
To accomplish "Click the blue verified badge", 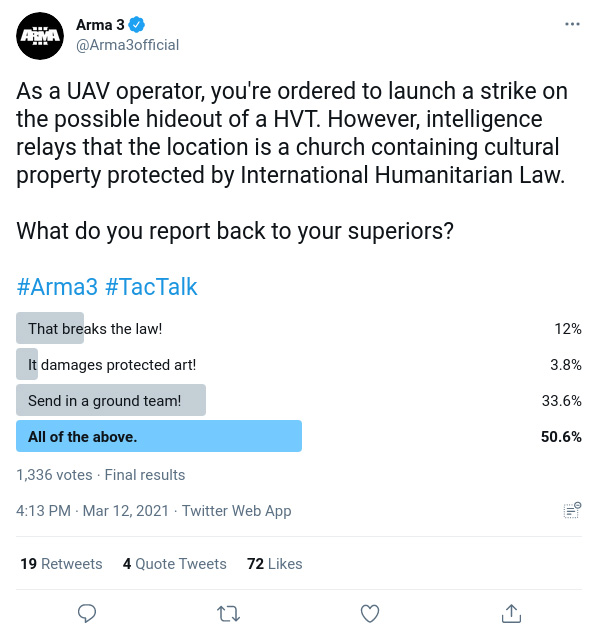I will pos(136,25).
